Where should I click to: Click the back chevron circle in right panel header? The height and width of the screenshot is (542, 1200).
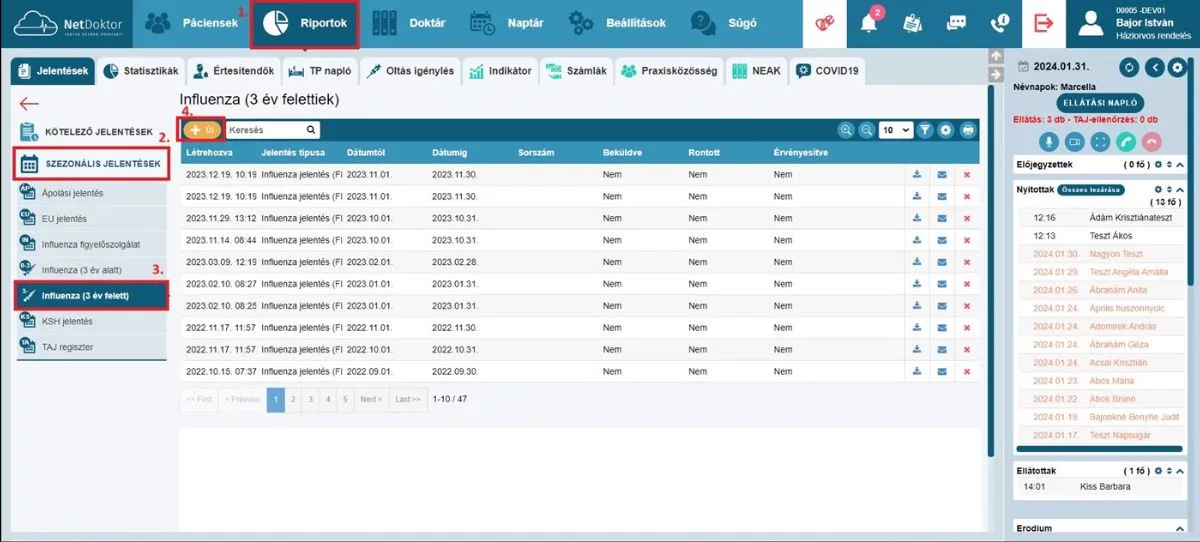pos(1154,67)
